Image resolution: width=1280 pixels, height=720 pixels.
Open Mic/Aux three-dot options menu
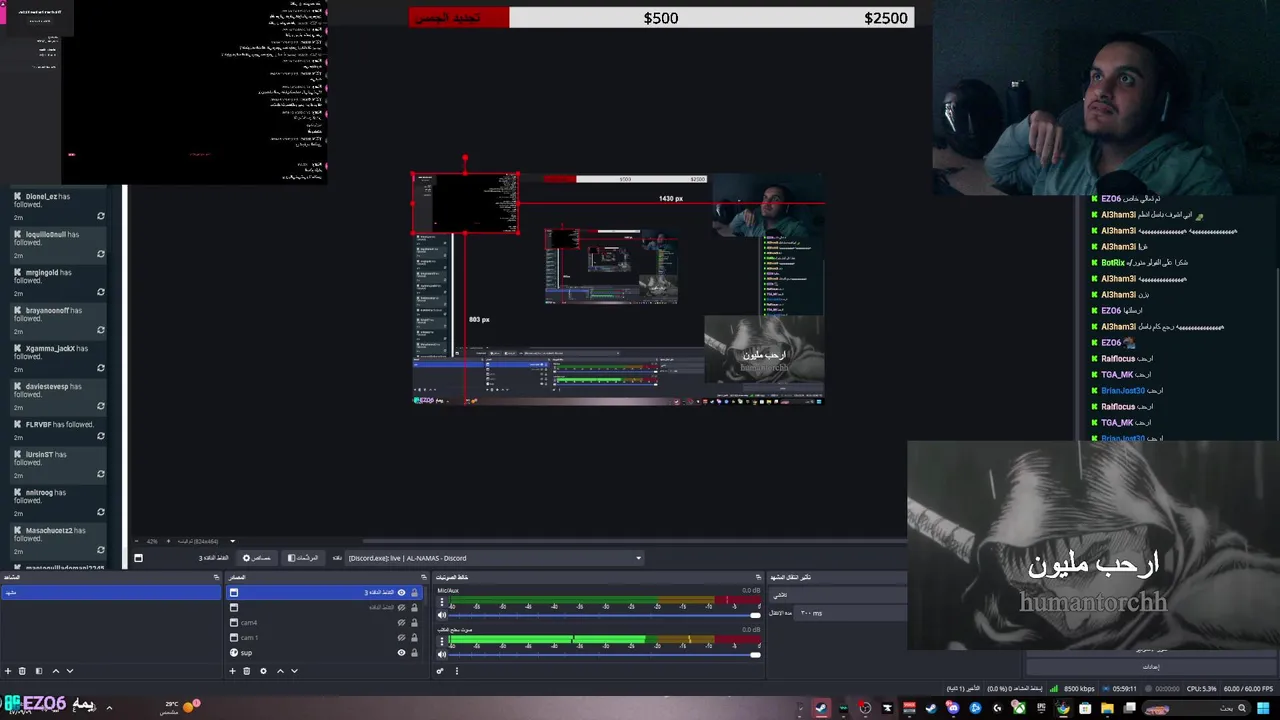(x=442, y=604)
